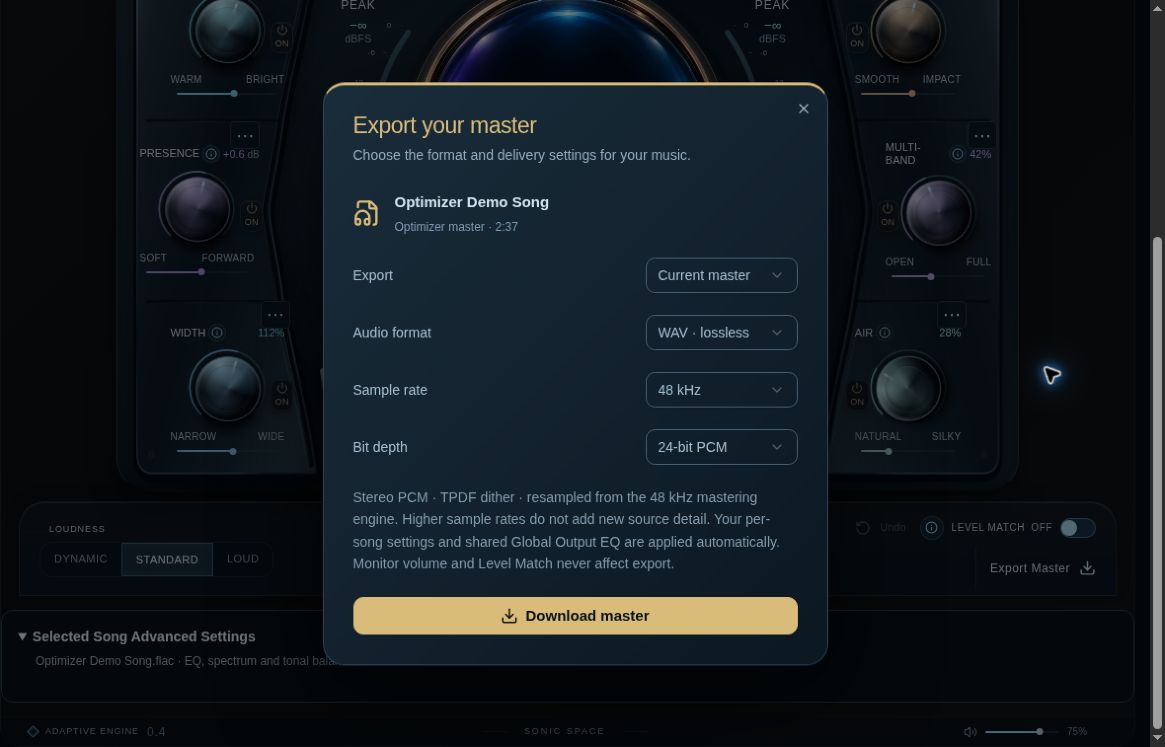
Task: Adjust the Open to Full slider
Action: coord(938,277)
